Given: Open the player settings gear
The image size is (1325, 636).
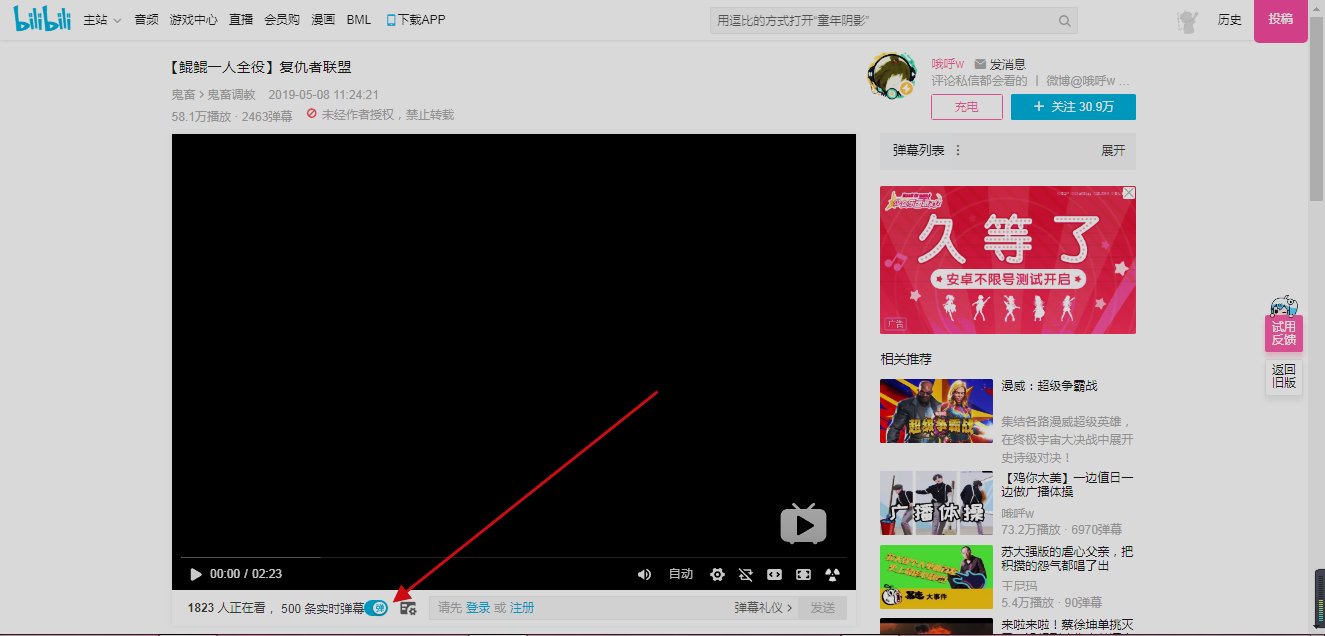Looking at the screenshot, I should pyautogui.click(x=717, y=574).
